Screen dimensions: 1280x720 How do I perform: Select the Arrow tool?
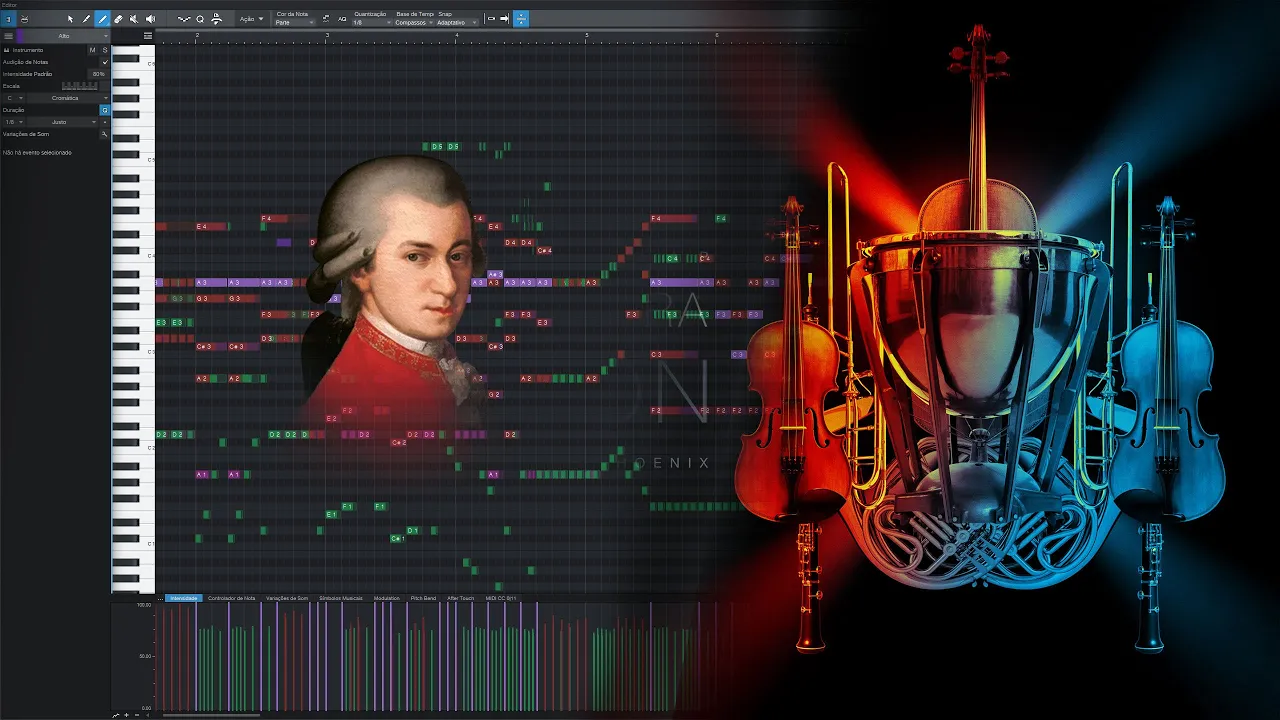(x=70, y=19)
